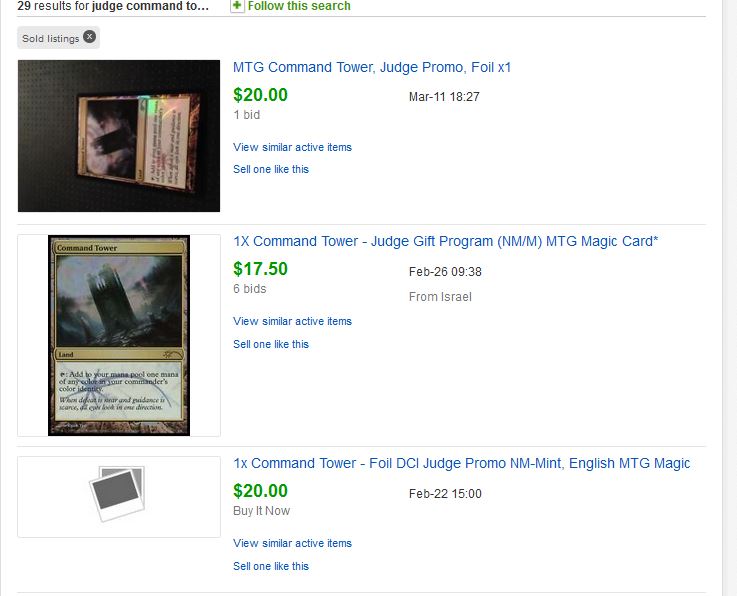This screenshot has width=737, height=596.
Task: Open Judge Gift Program NM/M listing title
Action: tap(446, 241)
